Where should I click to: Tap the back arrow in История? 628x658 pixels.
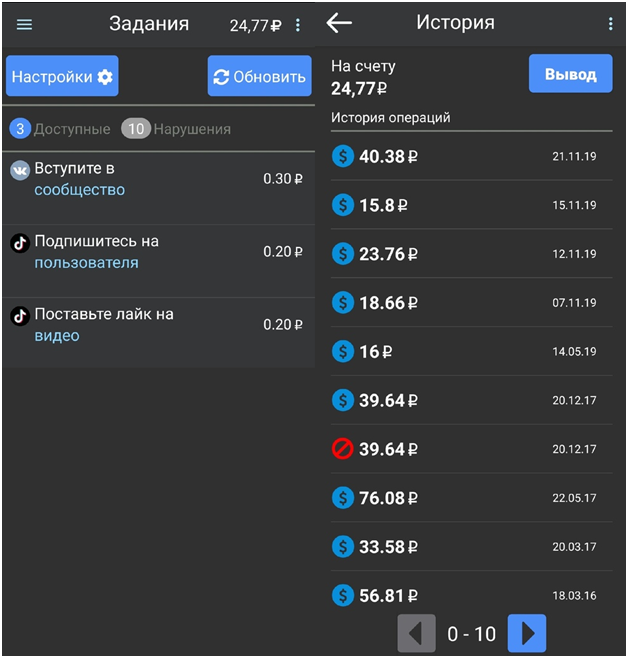coord(339,23)
